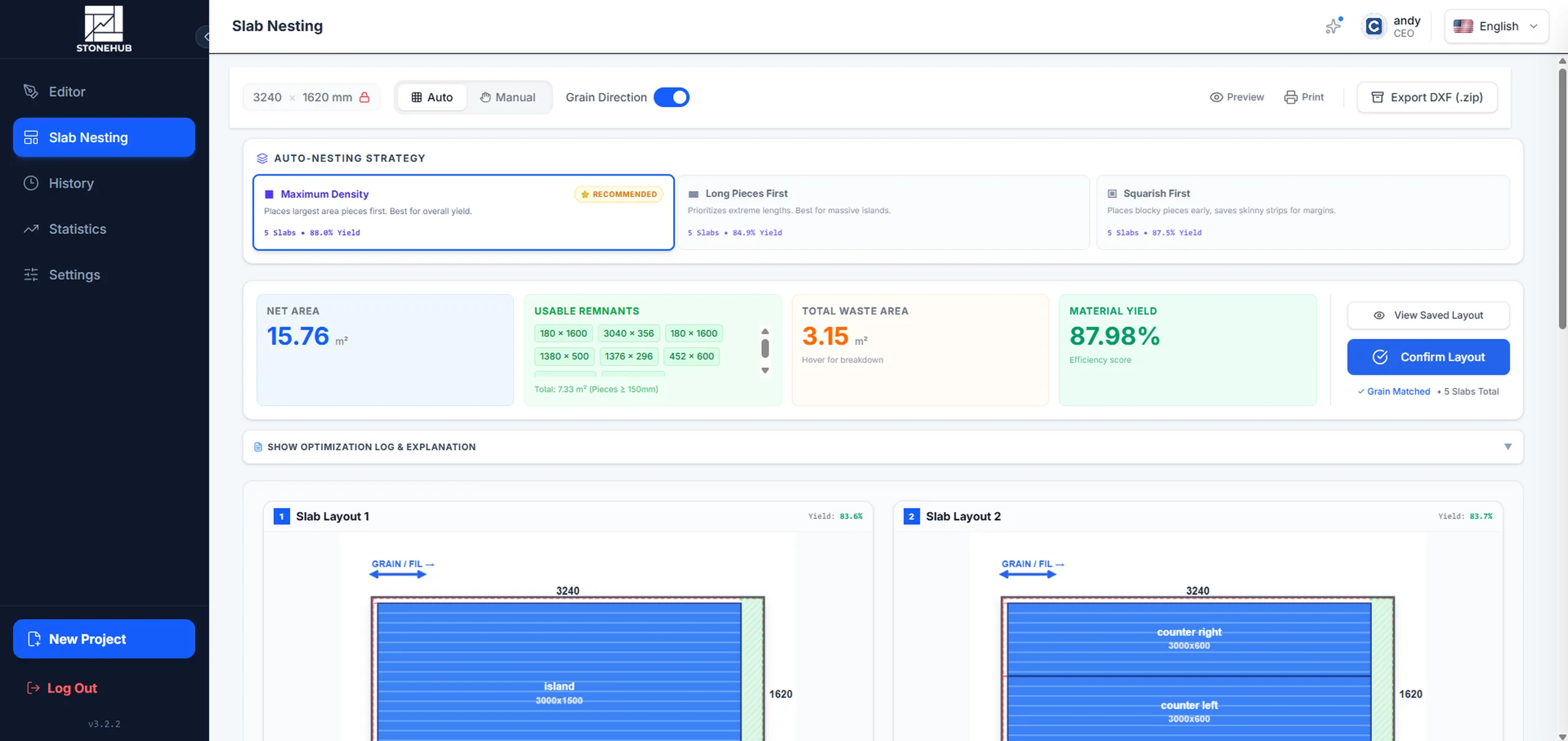Log Out of StoneHub
Image resolution: width=1568 pixels, height=741 pixels.
click(62, 688)
